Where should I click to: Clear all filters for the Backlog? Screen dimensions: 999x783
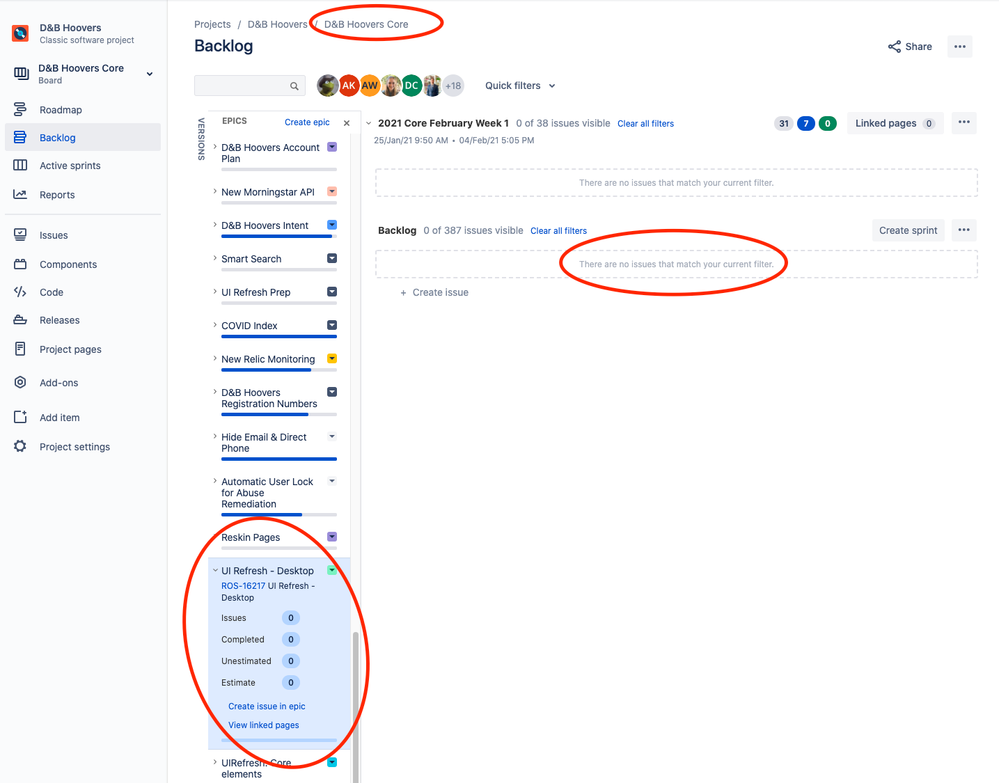(x=559, y=231)
